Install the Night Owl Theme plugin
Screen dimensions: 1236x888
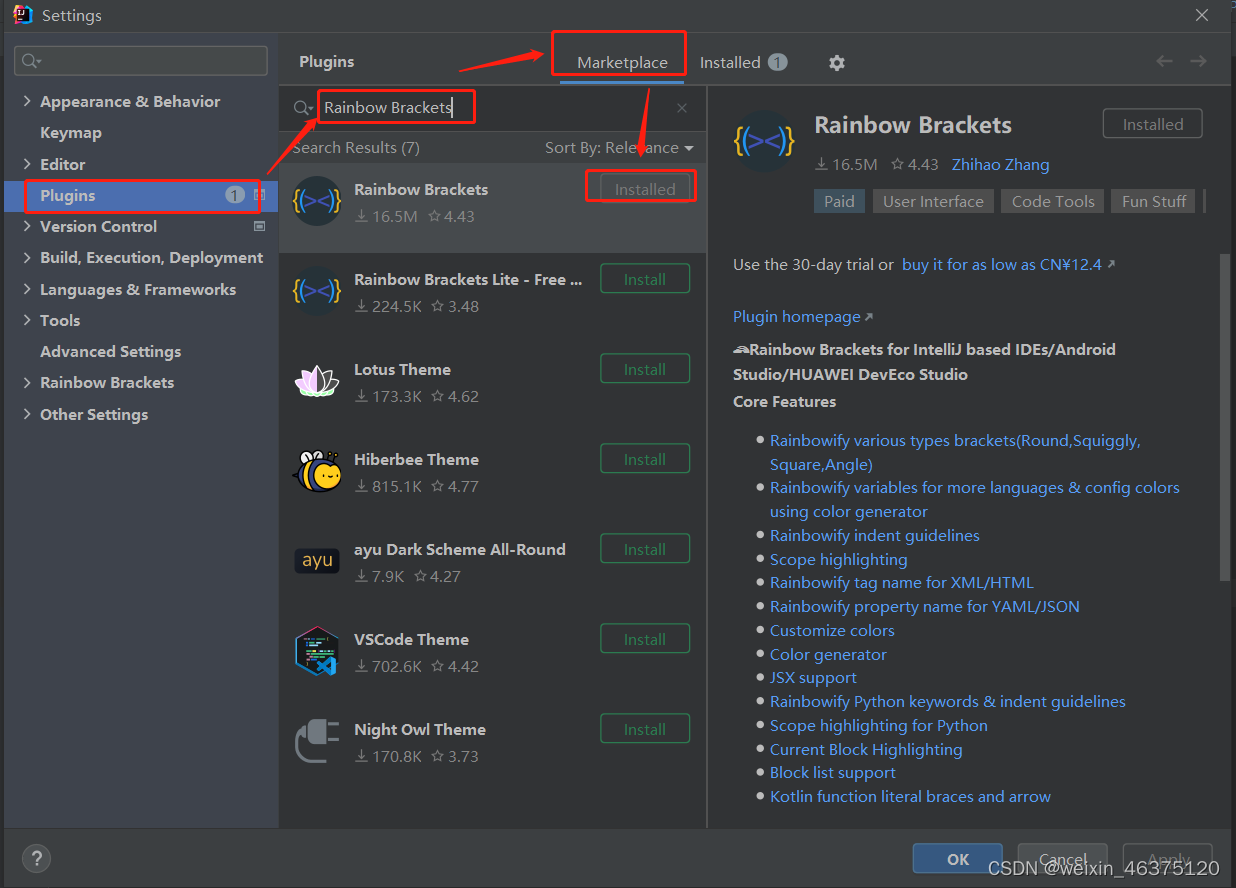pyautogui.click(x=645, y=729)
